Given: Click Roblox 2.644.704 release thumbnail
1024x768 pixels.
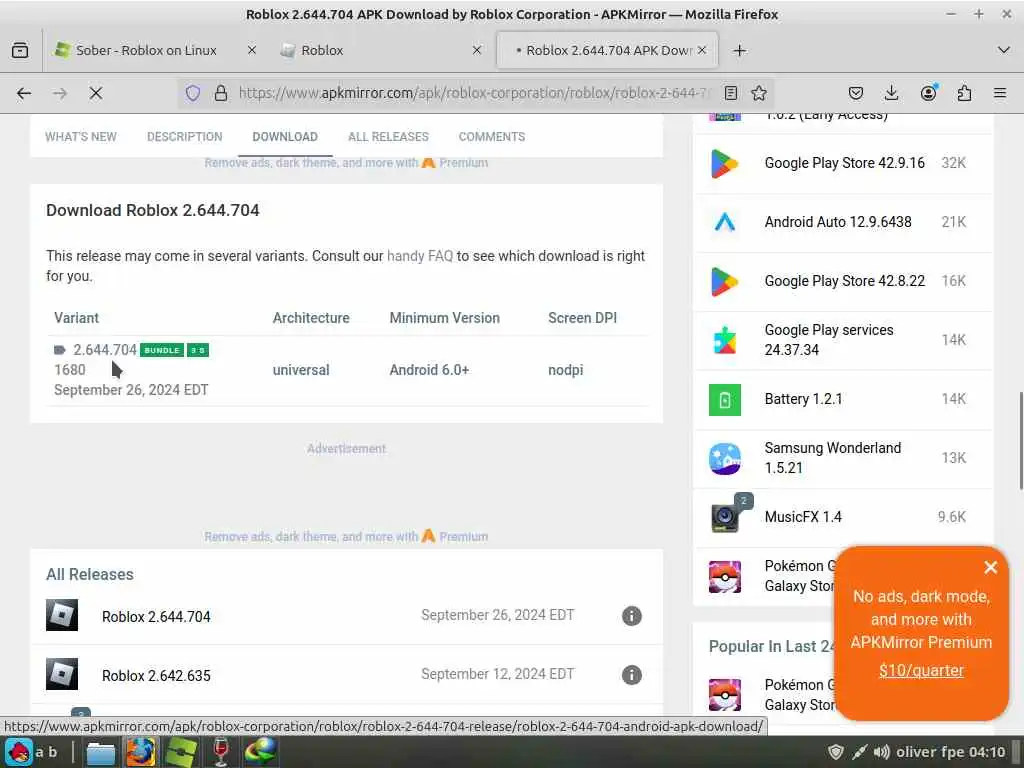Looking at the screenshot, I should [62, 615].
